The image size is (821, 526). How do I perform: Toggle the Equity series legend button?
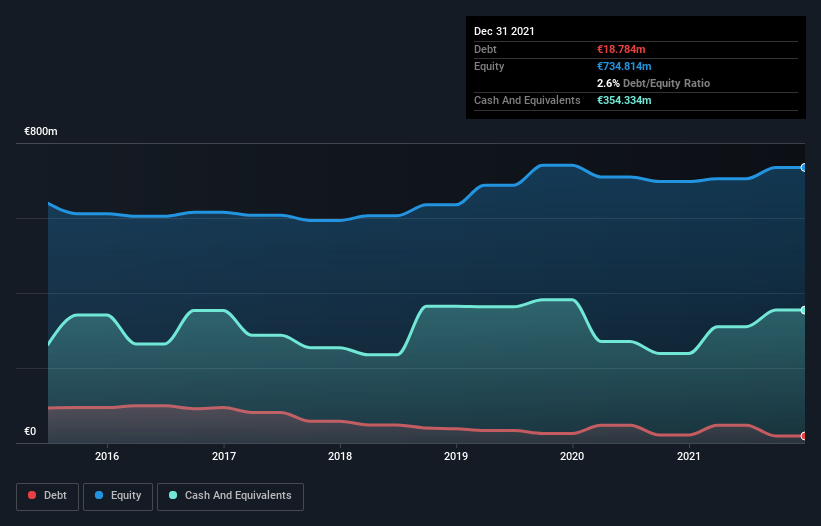pyautogui.click(x=118, y=496)
